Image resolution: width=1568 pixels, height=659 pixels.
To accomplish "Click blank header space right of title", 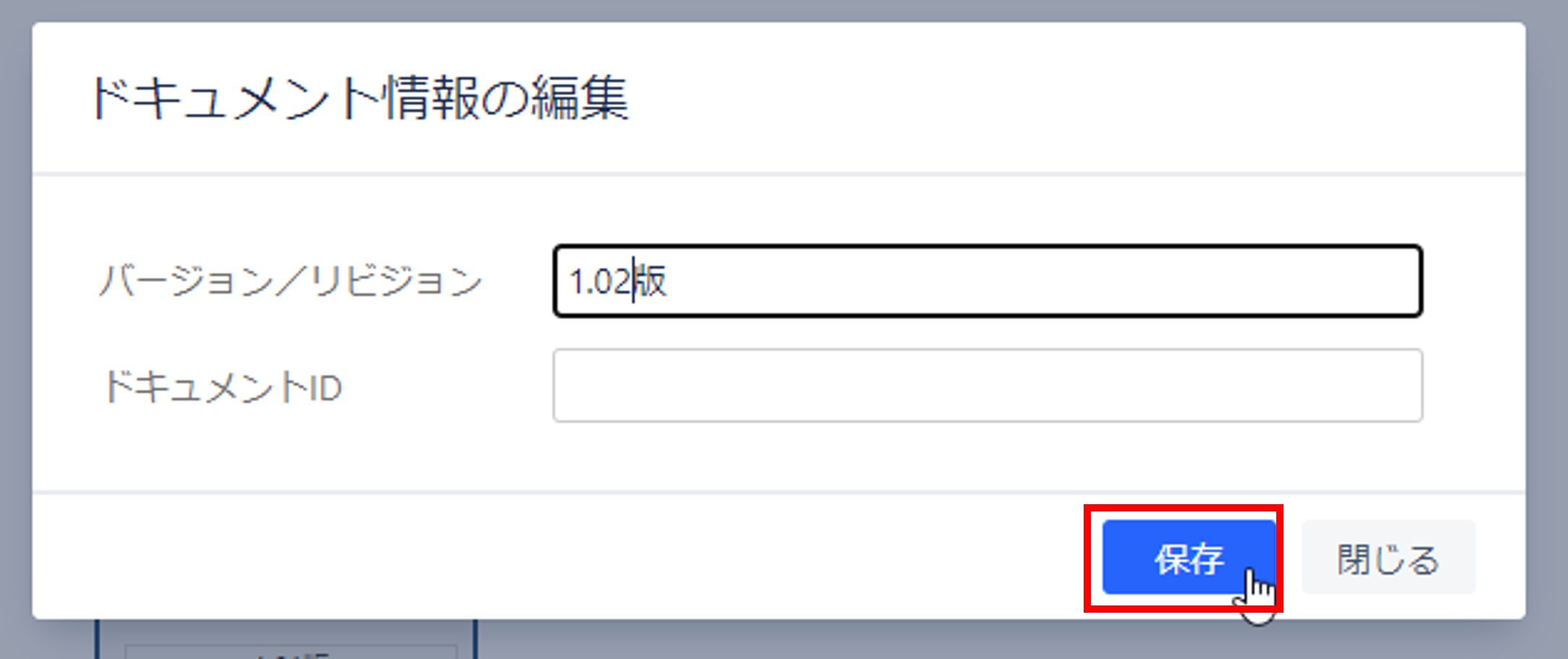I will [x=1071, y=98].
